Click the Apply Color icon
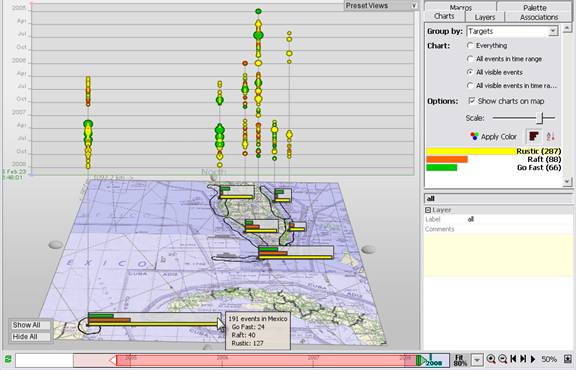Image resolution: width=576 pixels, height=370 pixels. click(x=475, y=137)
